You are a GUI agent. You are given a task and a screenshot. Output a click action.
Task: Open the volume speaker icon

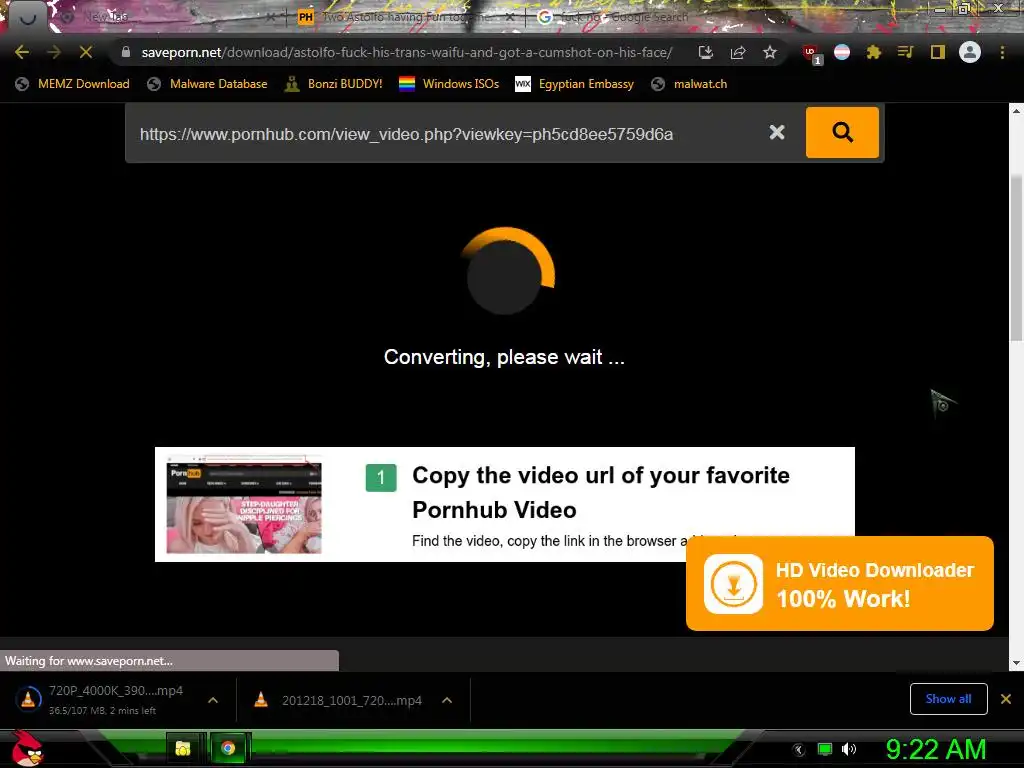(x=848, y=749)
